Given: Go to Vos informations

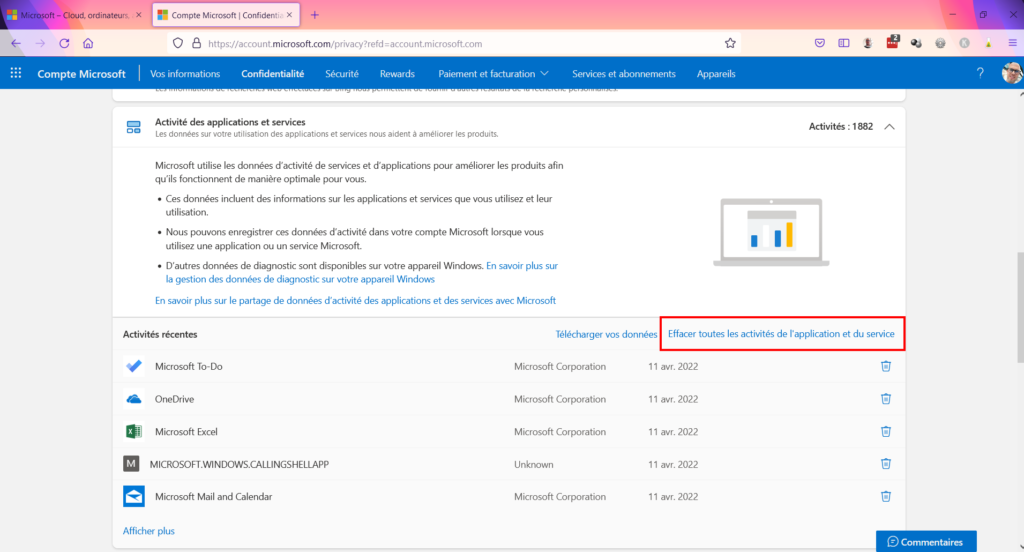Looking at the screenshot, I should point(185,74).
